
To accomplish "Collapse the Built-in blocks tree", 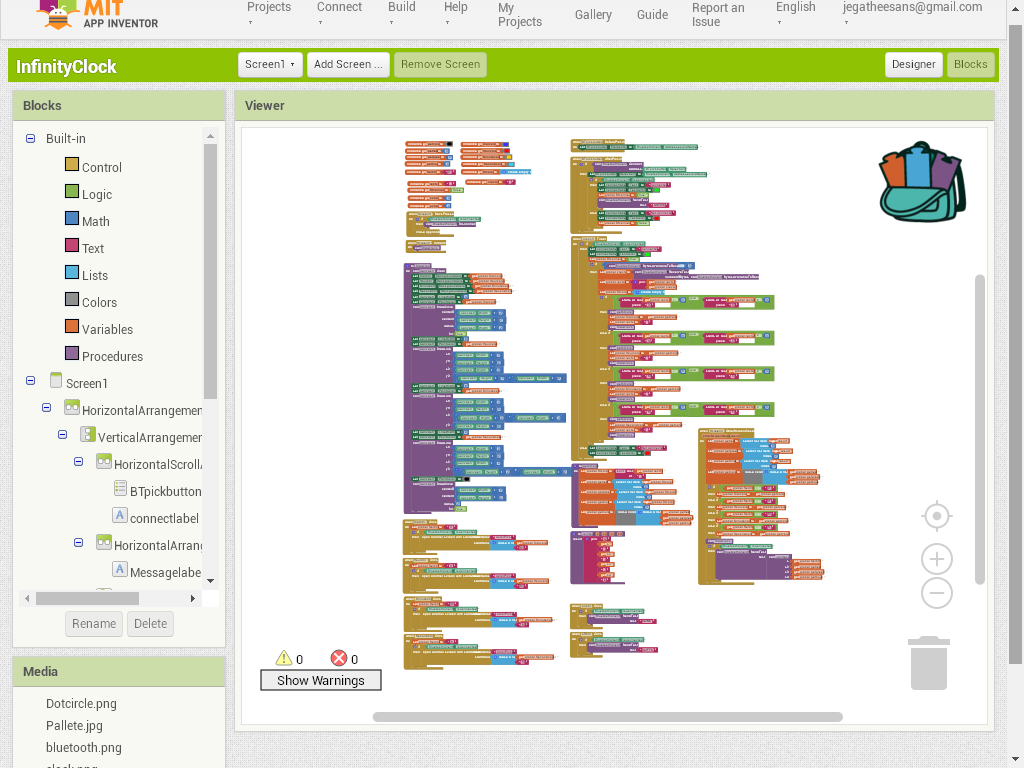I will [30, 138].
